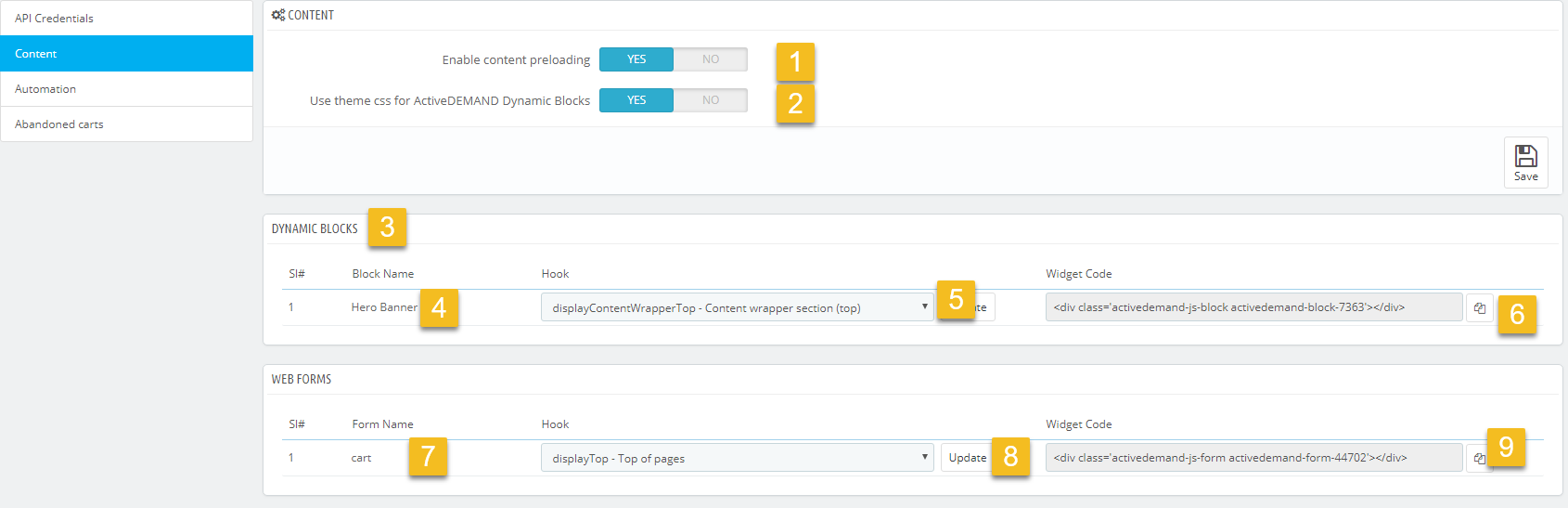Click the Dynamic Blocks Widget Code header
The image size is (1568, 508).
1079,274
